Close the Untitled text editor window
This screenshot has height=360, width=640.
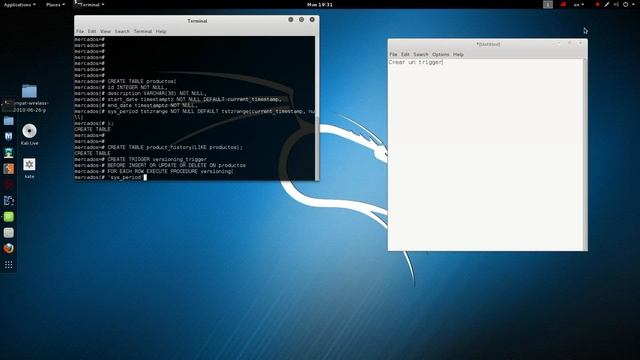coord(580,43)
